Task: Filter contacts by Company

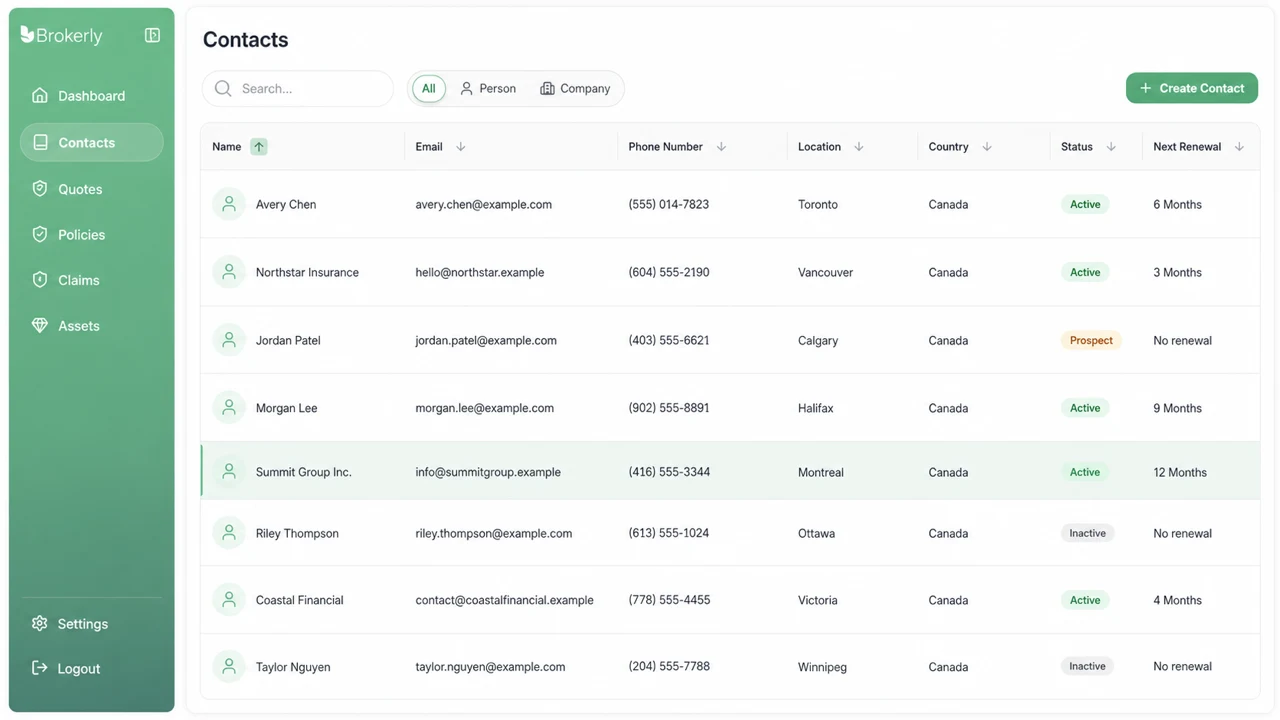Action: pos(575,89)
